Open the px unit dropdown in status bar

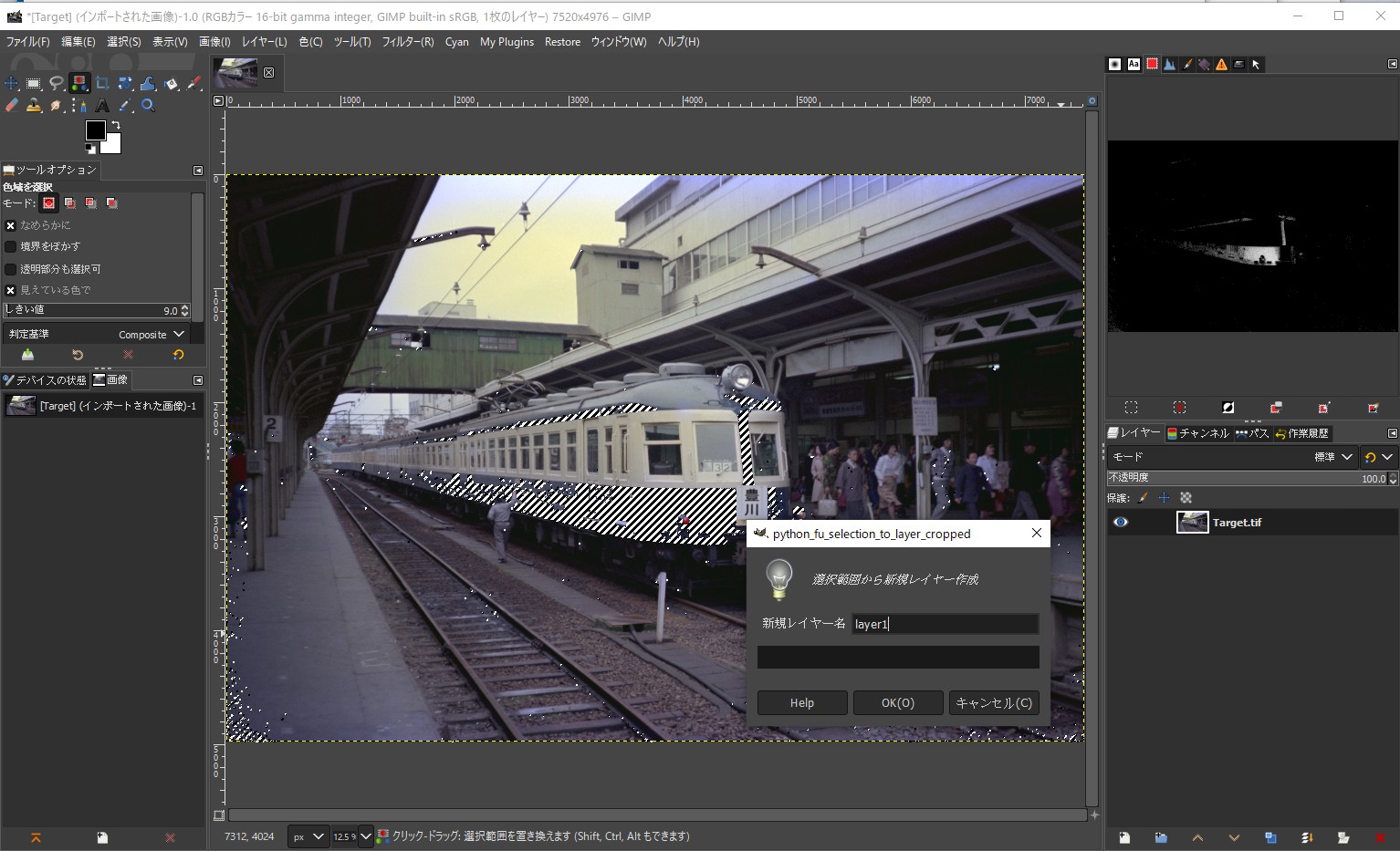(308, 836)
